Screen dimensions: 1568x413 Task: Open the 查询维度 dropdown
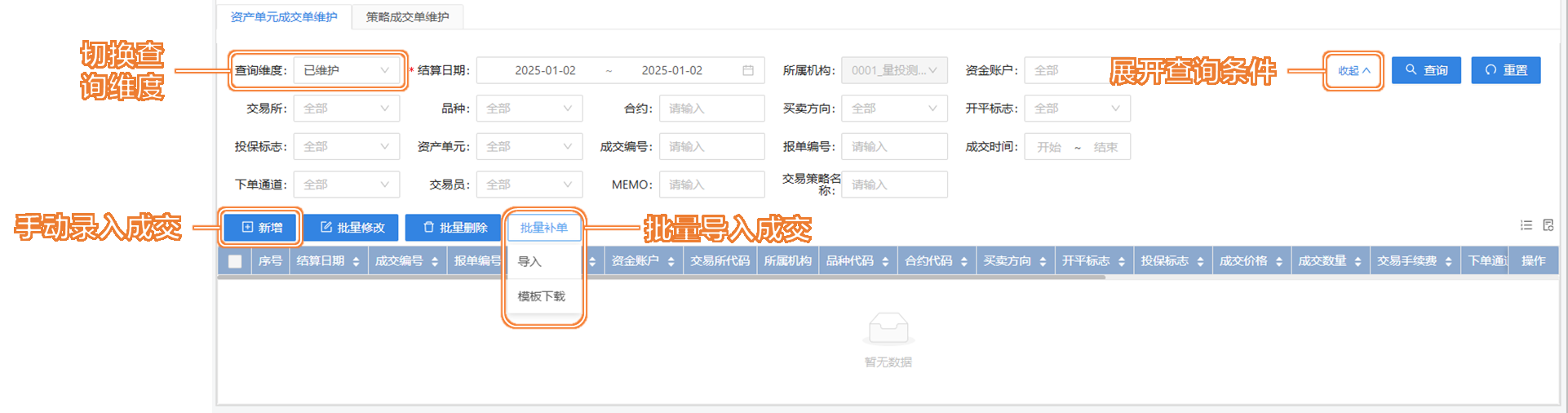(x=347, y=70)
